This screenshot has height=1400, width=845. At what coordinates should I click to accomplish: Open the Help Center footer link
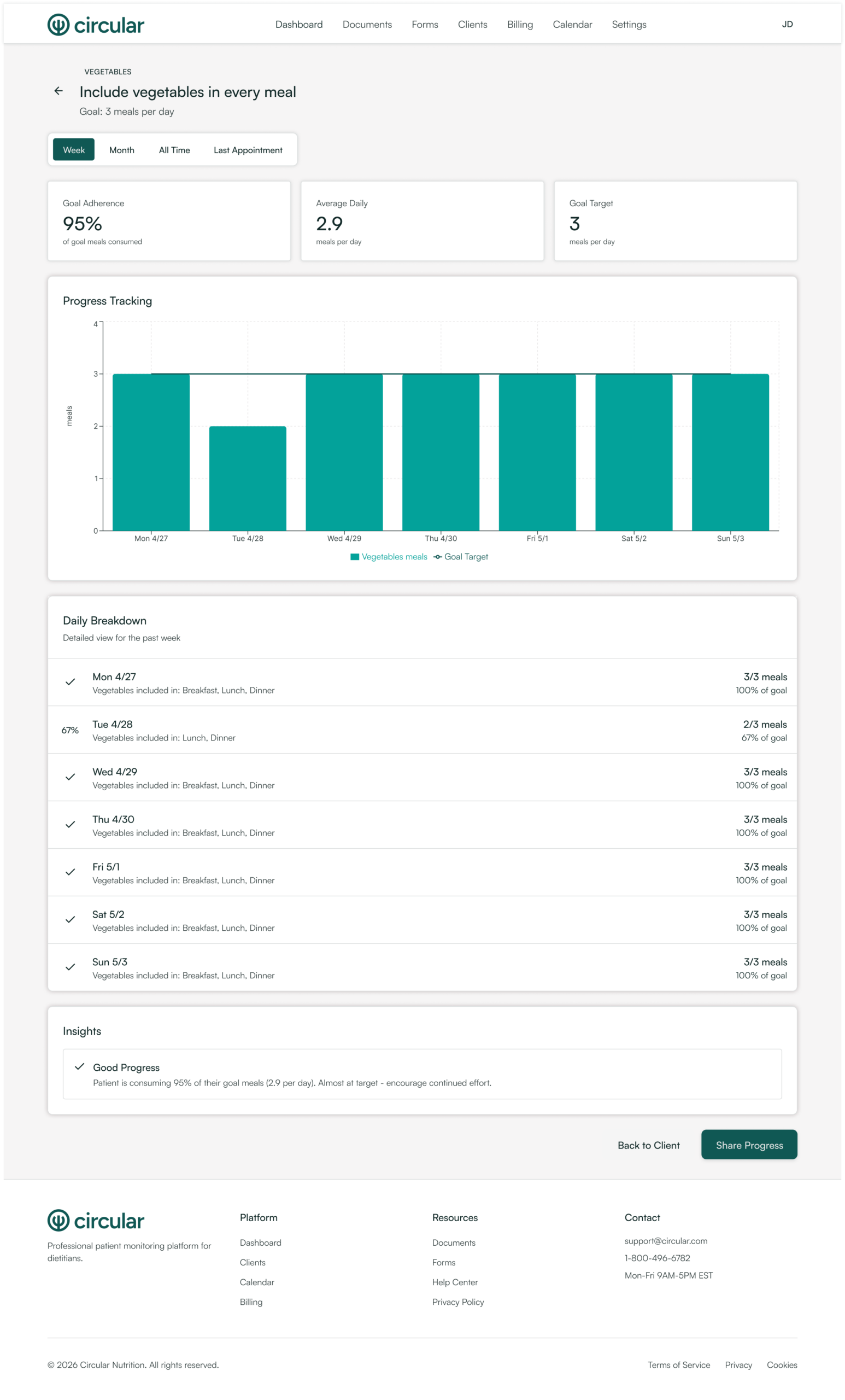coord(454,1282)
